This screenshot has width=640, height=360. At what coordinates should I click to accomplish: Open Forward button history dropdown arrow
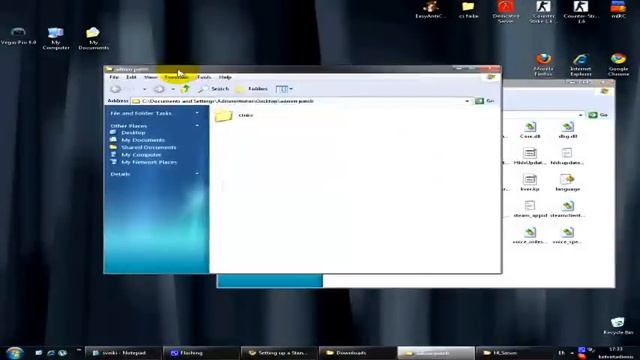[173, 89]
